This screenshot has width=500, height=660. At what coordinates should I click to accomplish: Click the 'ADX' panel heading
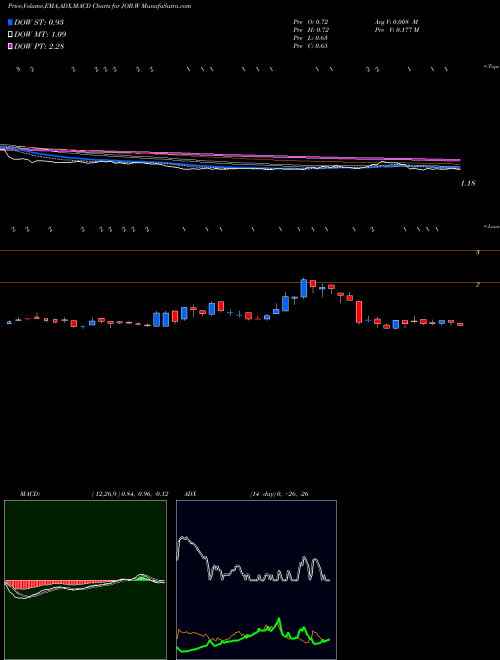click(x=191, y=494)
